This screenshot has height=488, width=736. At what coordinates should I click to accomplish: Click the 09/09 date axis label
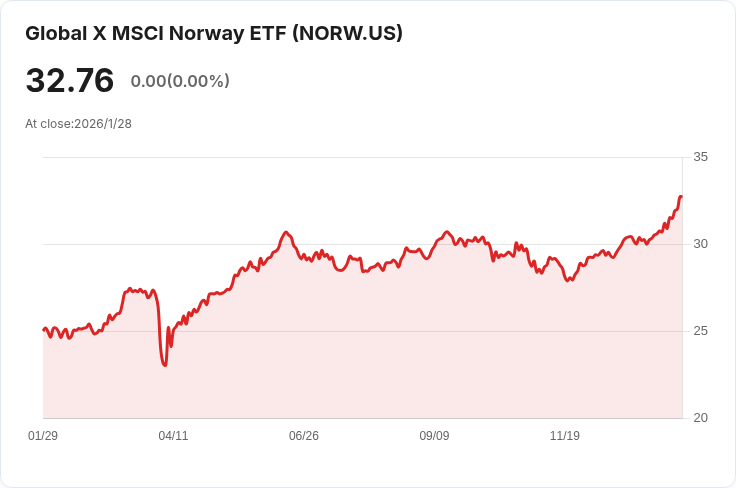click(434, 436)
